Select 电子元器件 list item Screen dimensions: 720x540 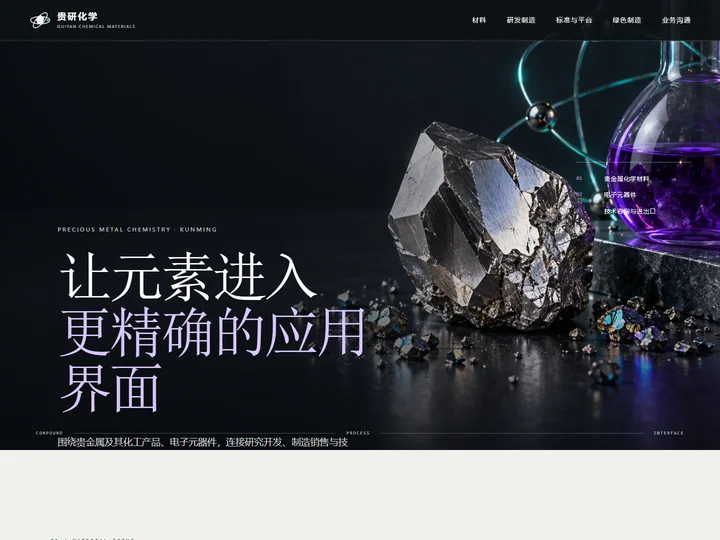pyautogui.click(x=620, y=195)
